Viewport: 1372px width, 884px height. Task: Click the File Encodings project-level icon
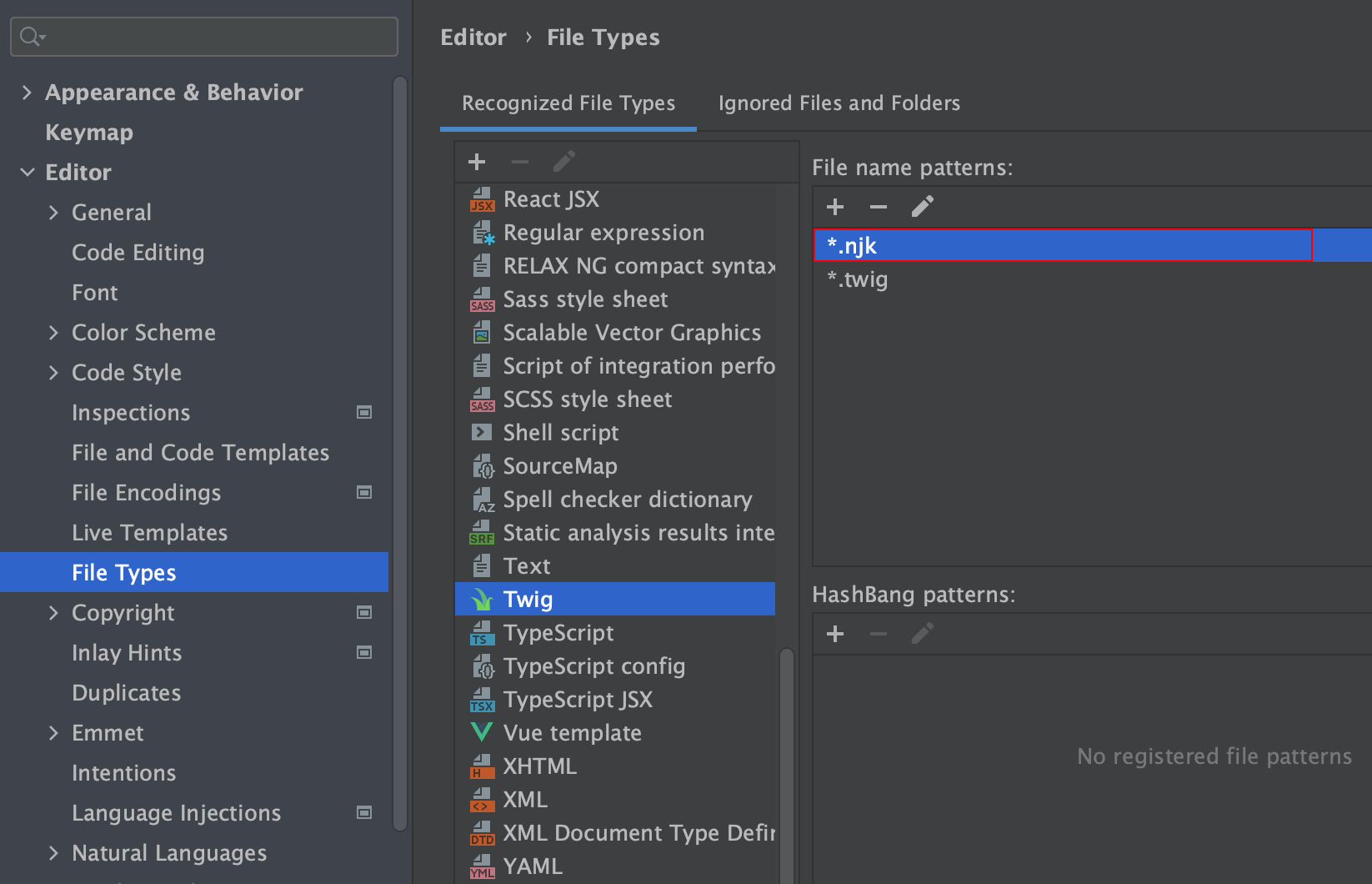coord(364,492)
